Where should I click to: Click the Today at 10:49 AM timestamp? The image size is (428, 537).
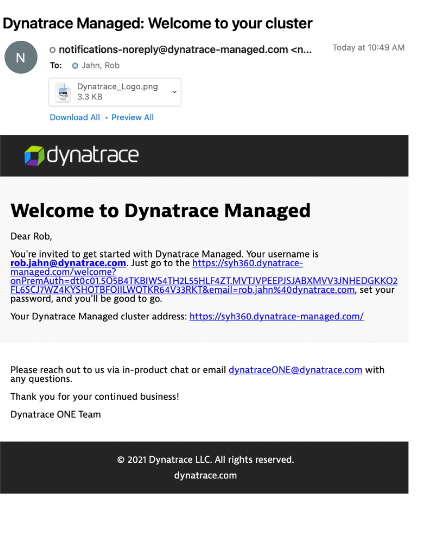click(x=368, y=48)
